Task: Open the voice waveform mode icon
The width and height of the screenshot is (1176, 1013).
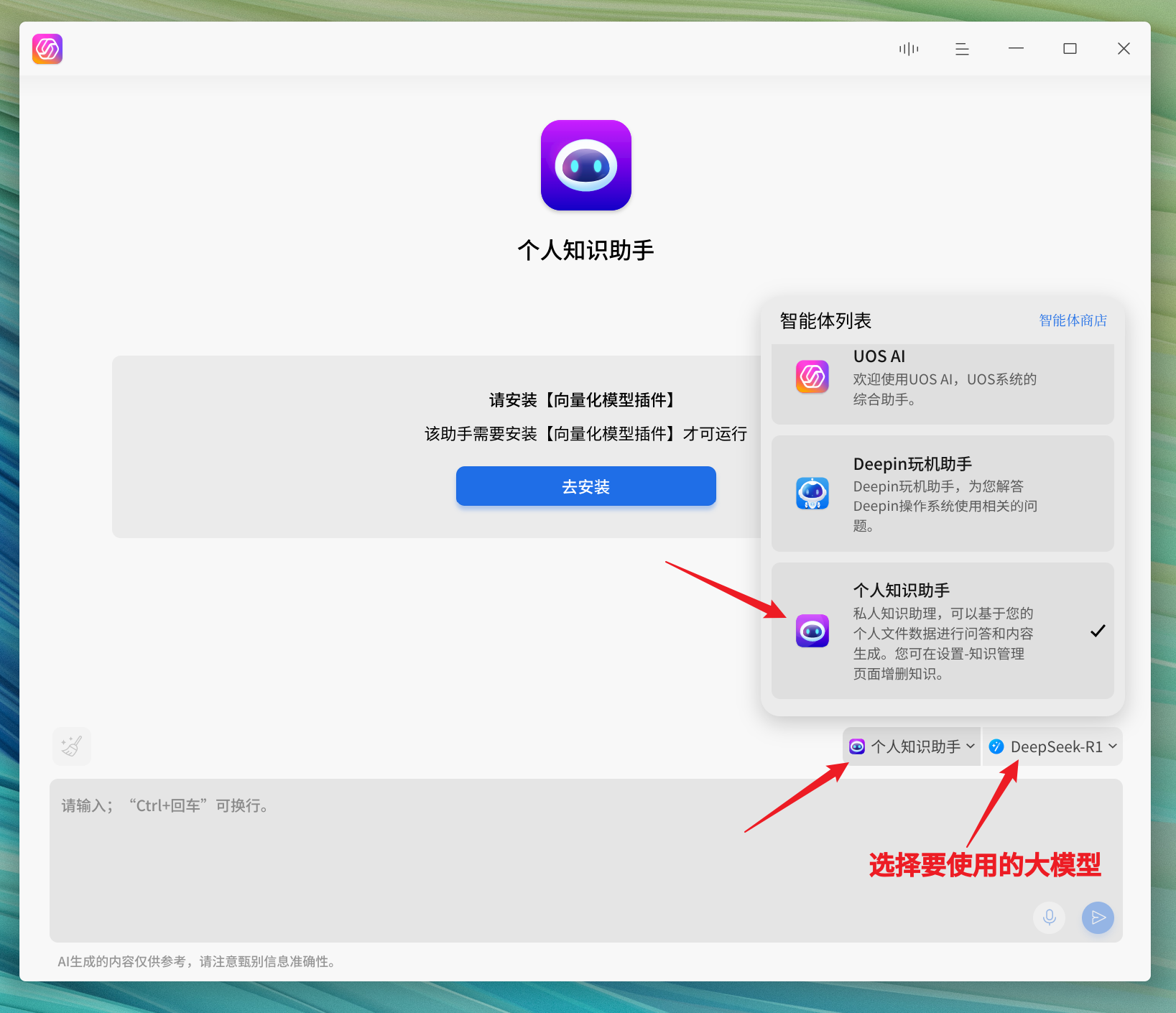Action: [x=909, y=49]
